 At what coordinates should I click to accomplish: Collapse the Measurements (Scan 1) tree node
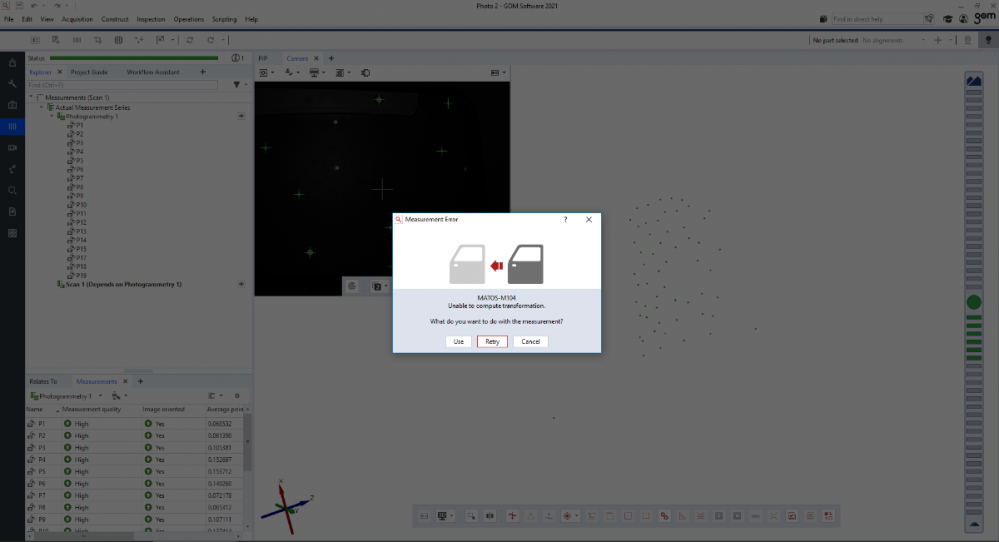point(31,97)
